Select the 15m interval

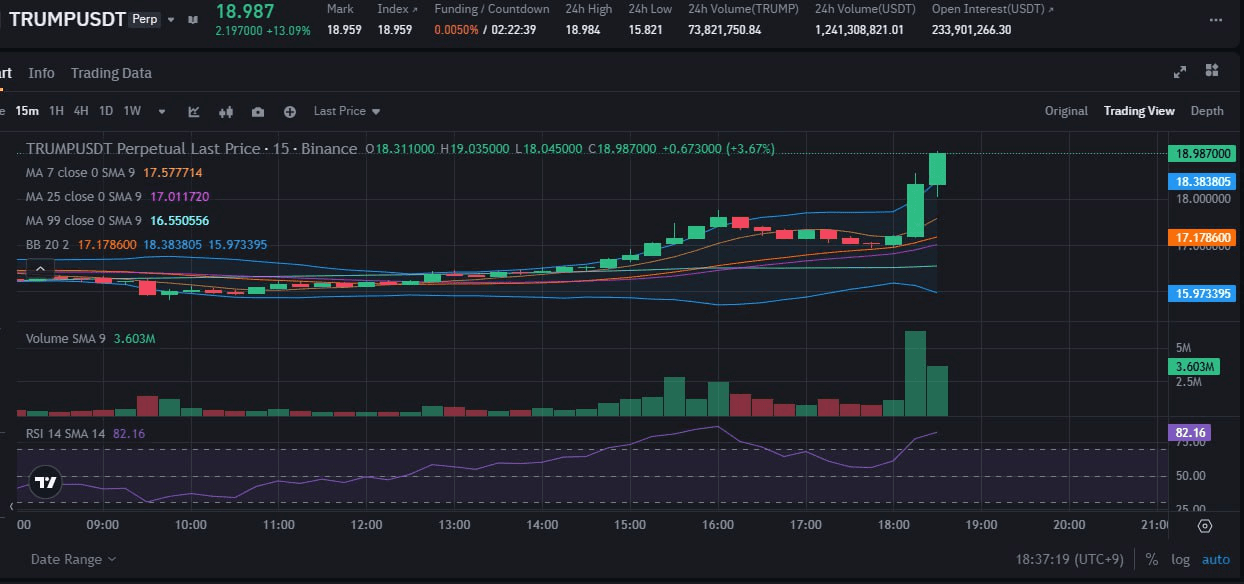click(27, 111)
